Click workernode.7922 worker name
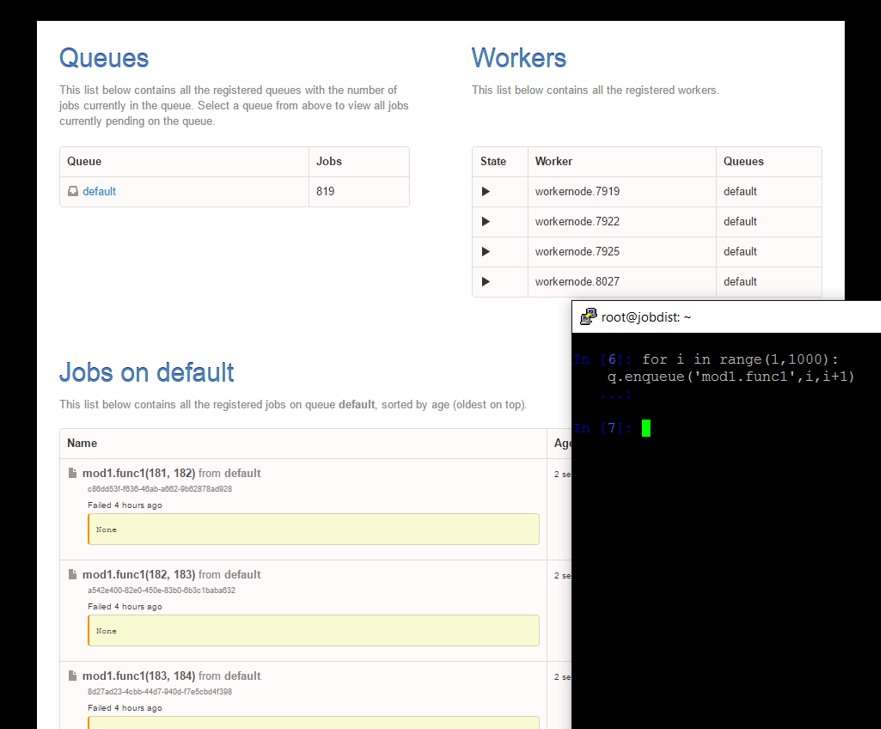Screen dimensions: 881x729 tap(577, 221)
